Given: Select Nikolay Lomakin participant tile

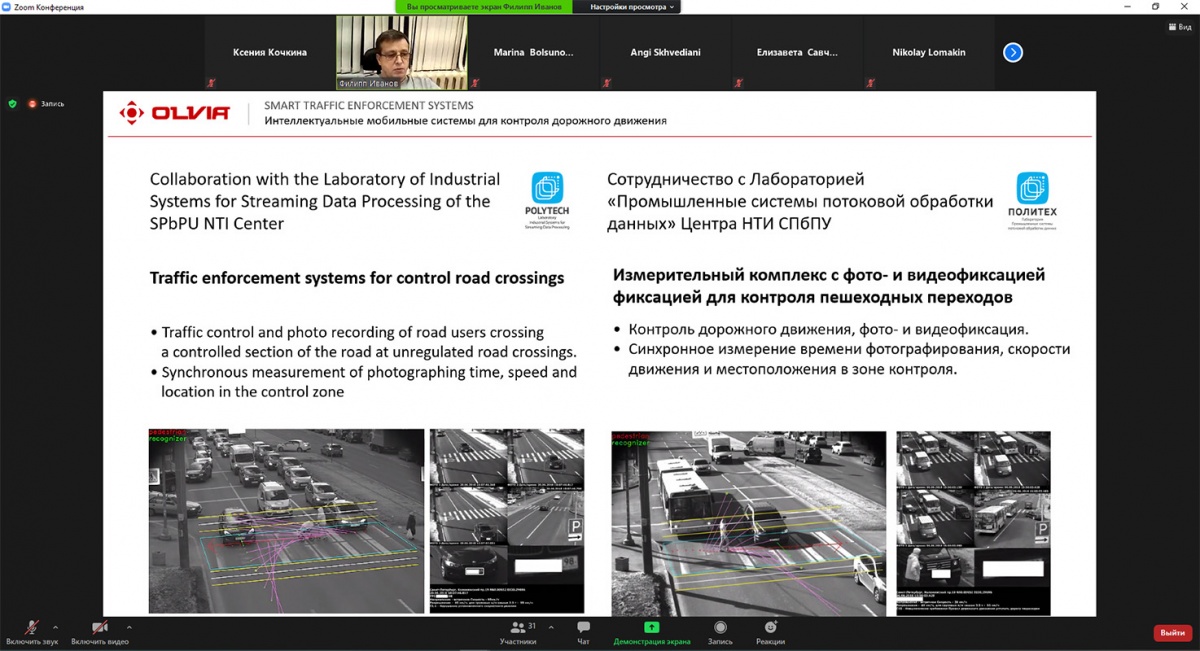Looking at the screenshot, I should point(929,52).
